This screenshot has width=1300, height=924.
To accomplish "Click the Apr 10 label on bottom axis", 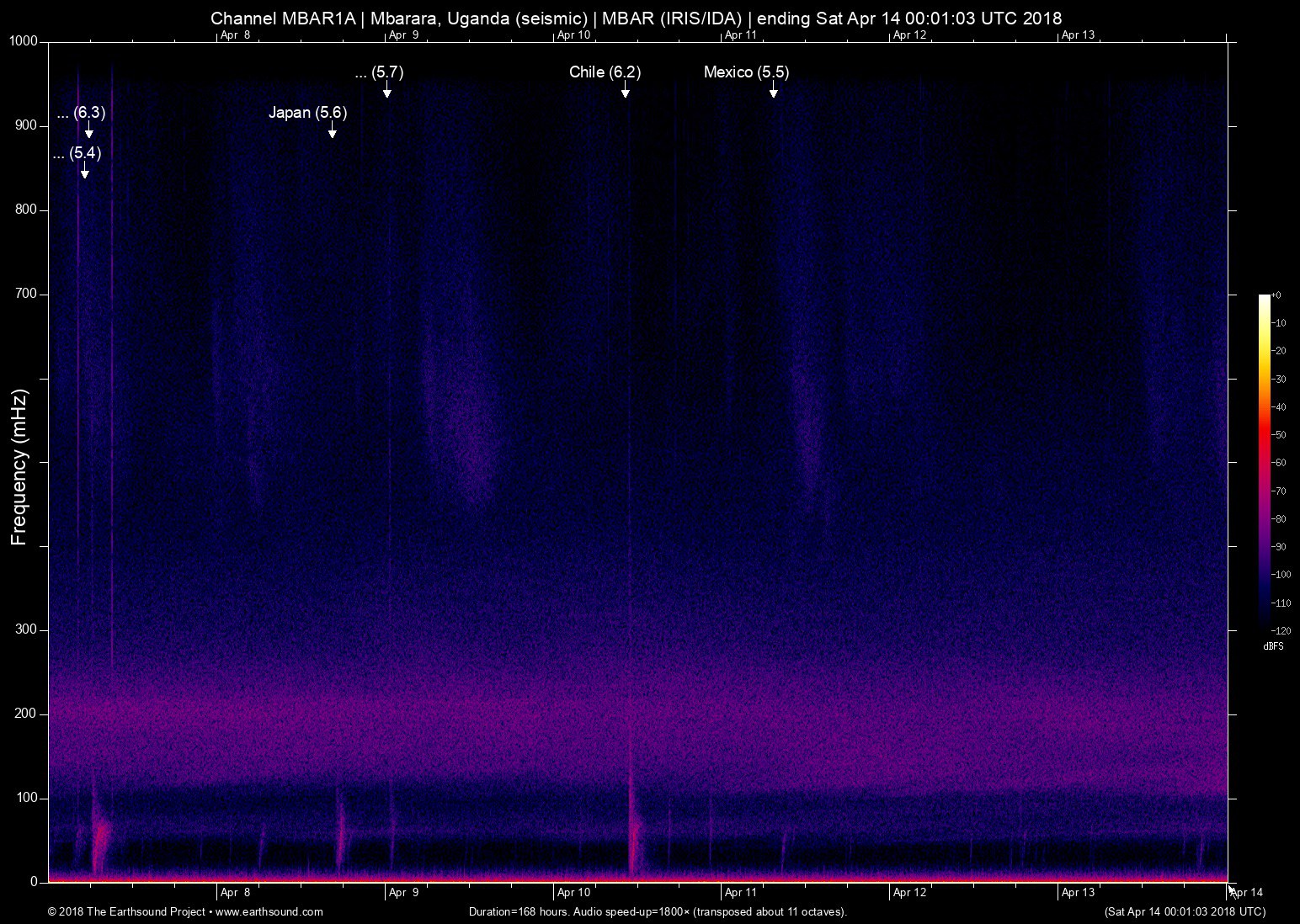I will (573, 892).
